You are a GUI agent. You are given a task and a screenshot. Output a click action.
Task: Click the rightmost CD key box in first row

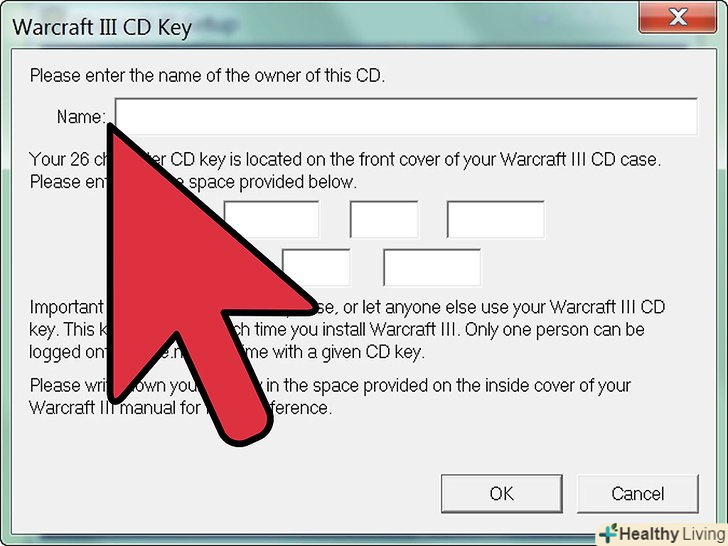495,220
